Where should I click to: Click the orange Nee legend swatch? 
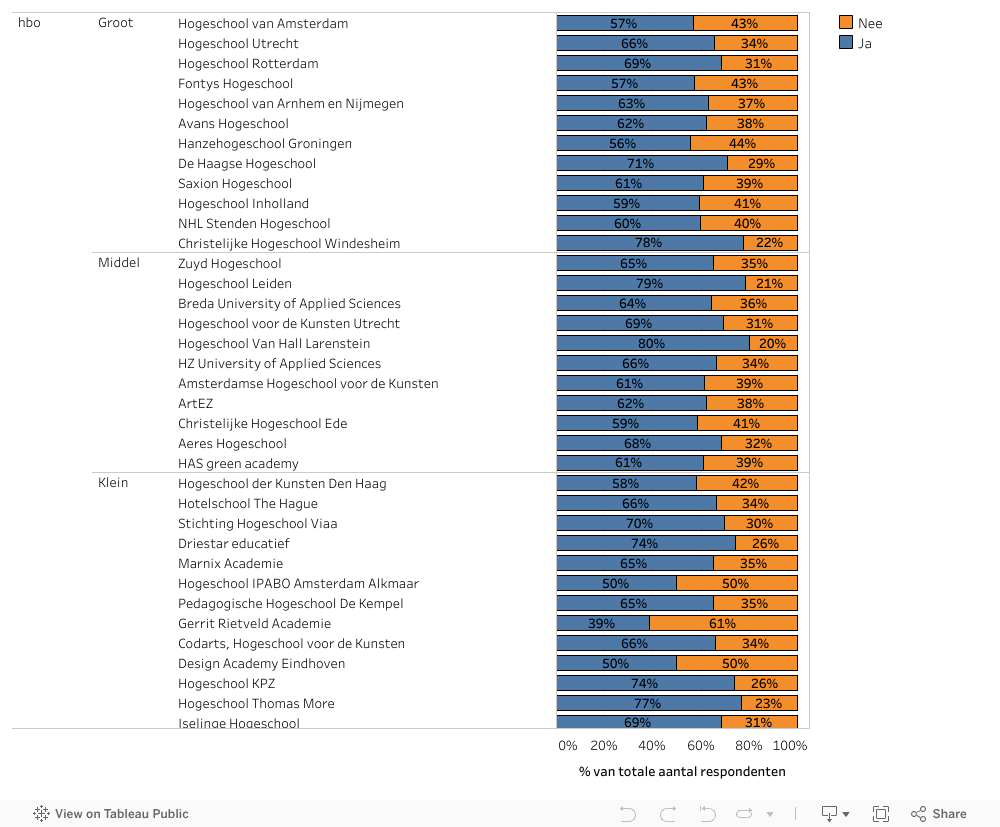click(846, 23)
